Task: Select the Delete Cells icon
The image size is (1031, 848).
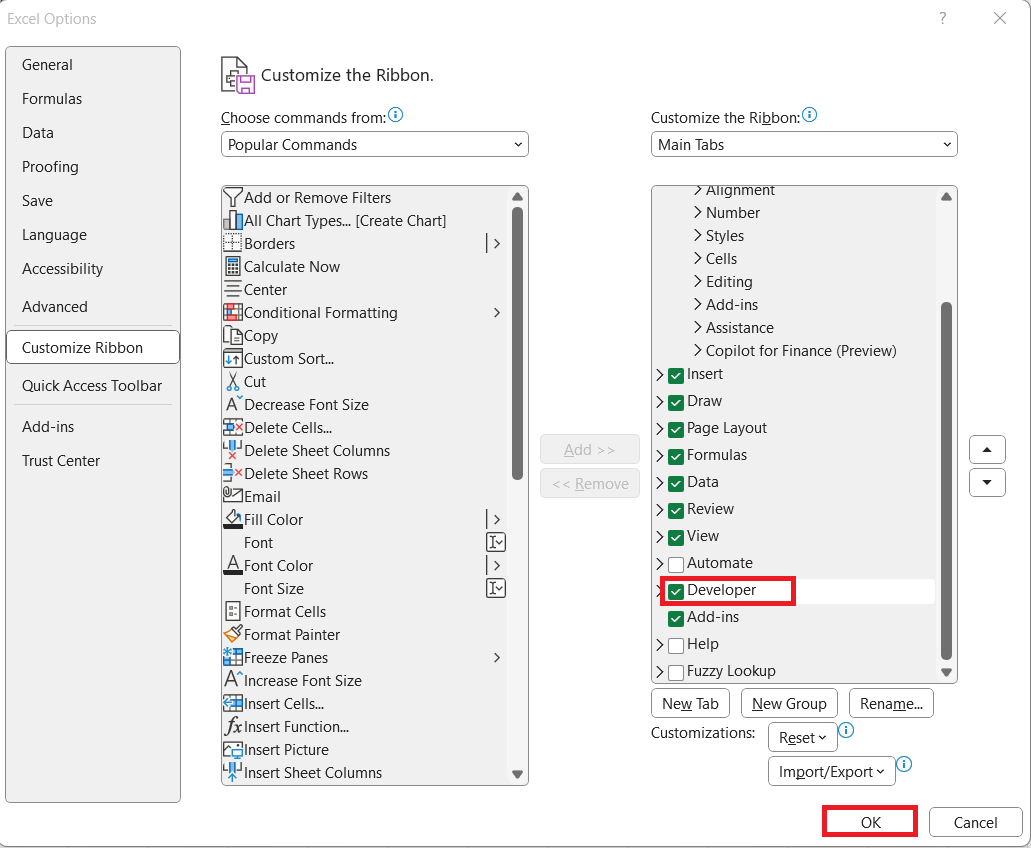Action: click(233, 427)
